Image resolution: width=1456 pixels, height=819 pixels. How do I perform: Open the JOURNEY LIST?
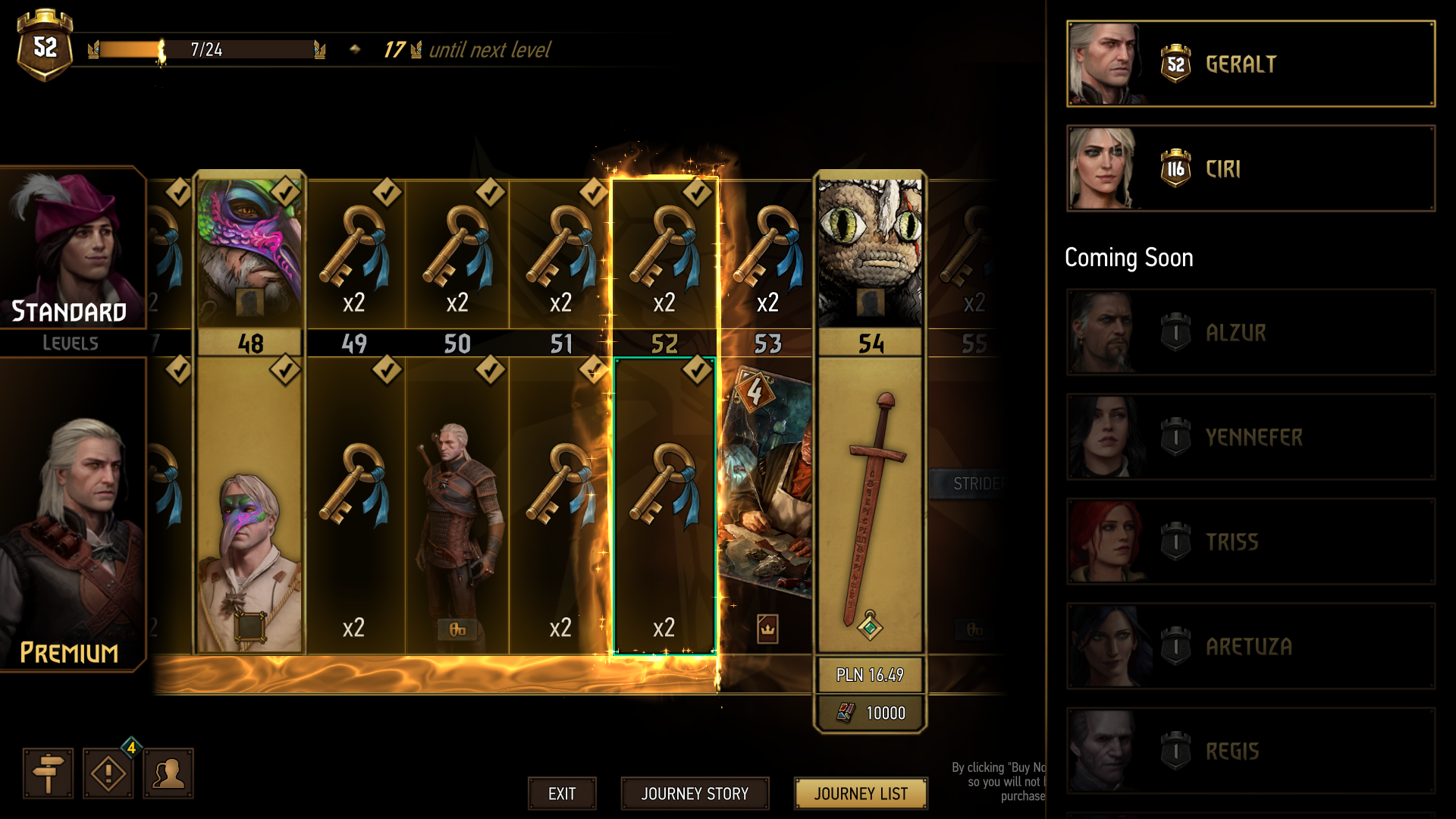861,793
